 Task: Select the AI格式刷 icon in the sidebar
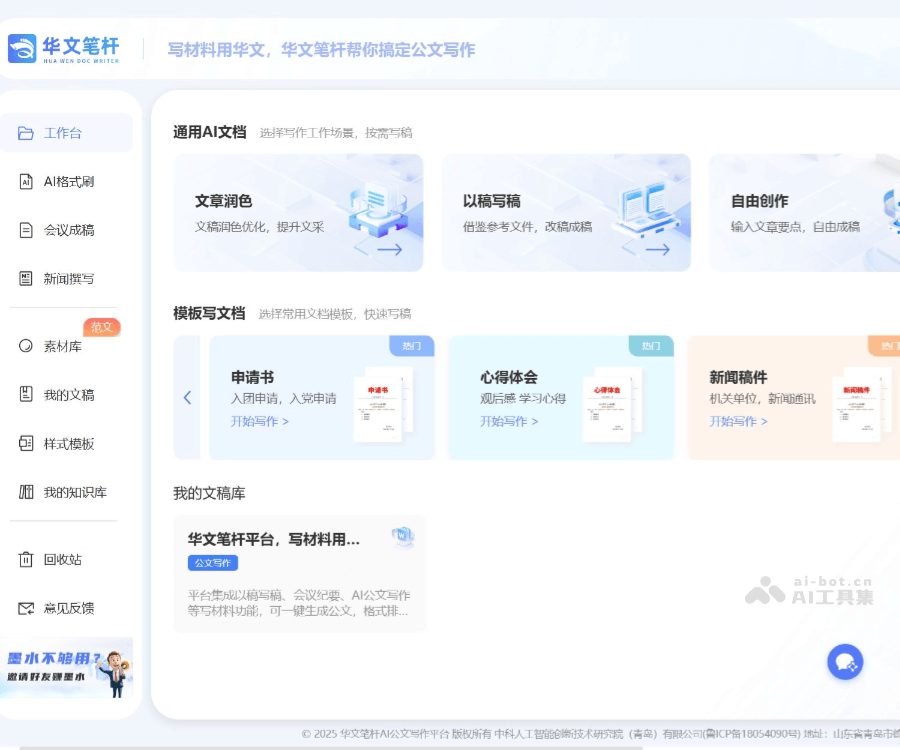tap(27, 181)
